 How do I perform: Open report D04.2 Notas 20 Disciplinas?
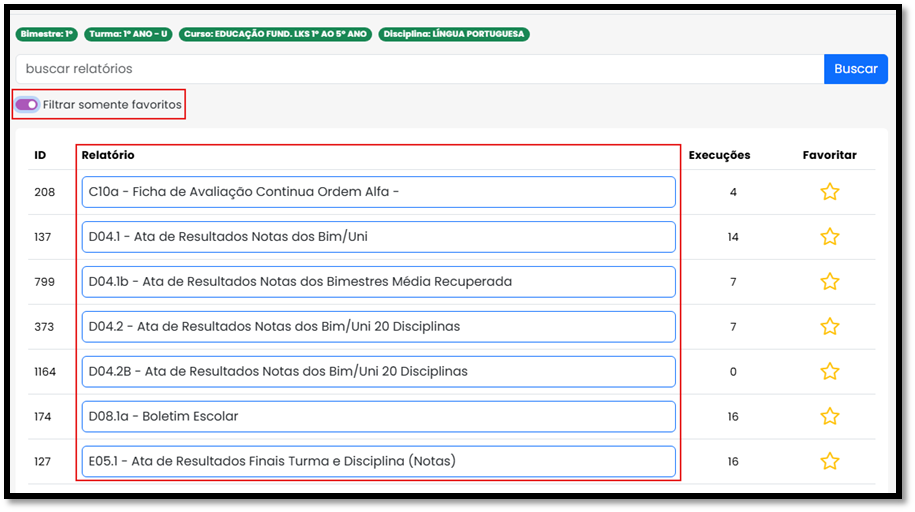pyautogui.click(x=378, y=326)
